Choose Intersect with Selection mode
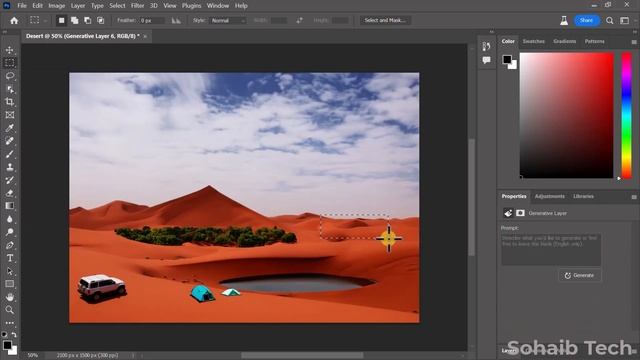This screenshot has height=360, width=640. [100, 20]
